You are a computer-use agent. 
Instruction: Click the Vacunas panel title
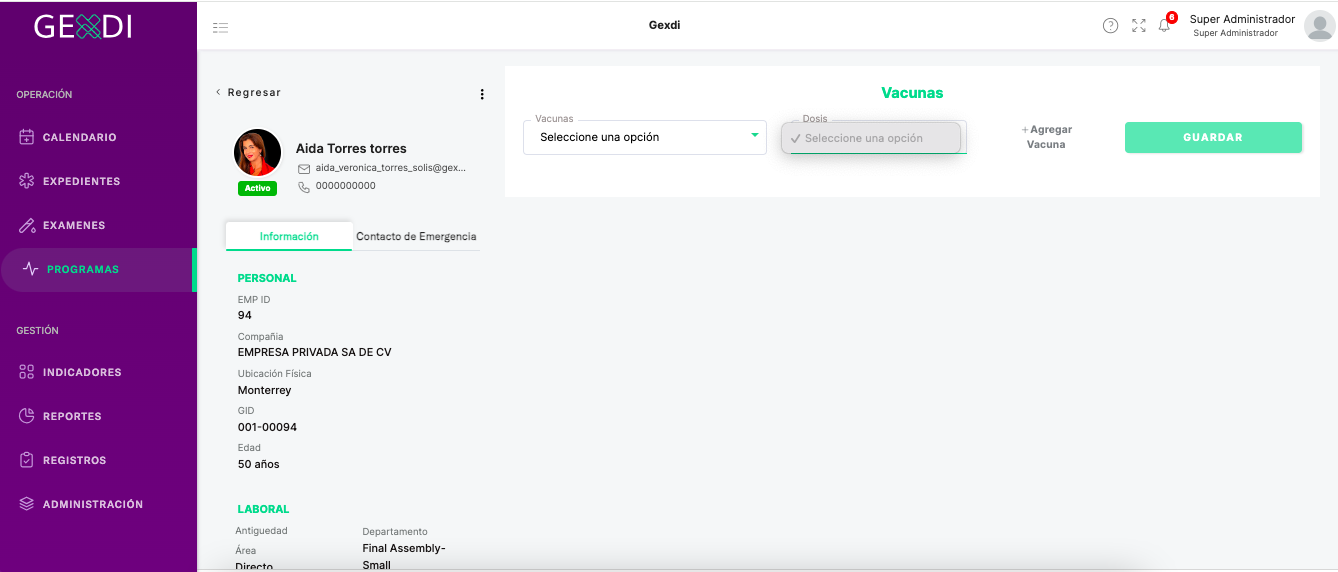point(912,92)
